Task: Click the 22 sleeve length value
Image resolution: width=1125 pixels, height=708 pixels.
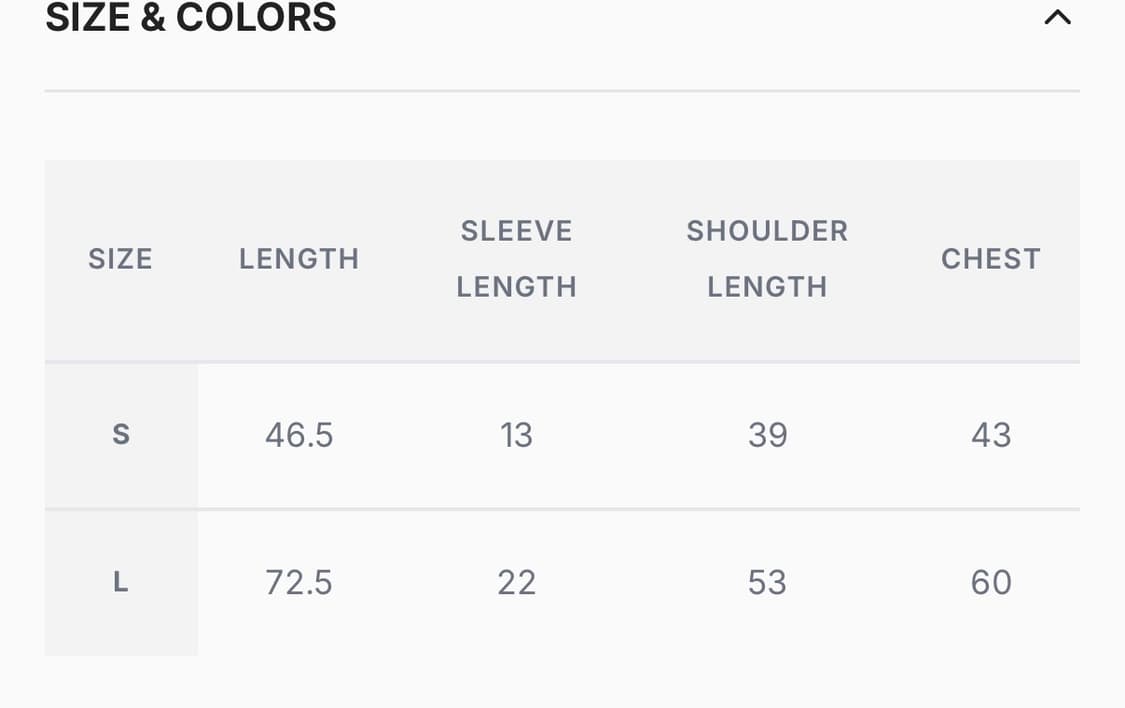Action: point(516,582)
